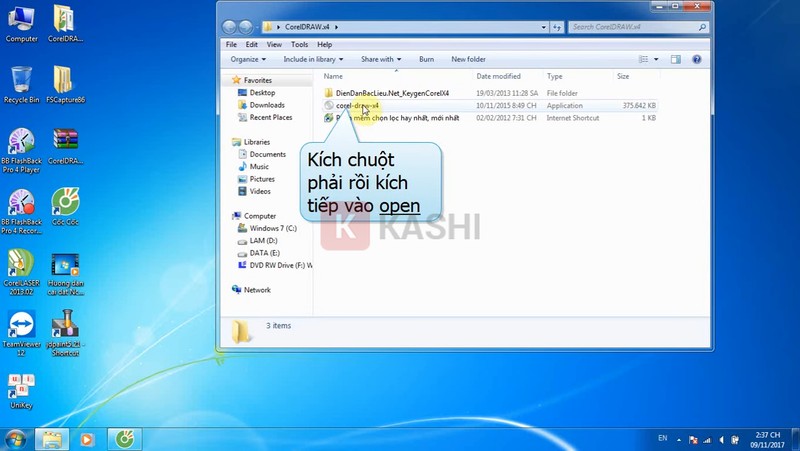Select the CorelDRA... WinRAR archive icon
The image size is (800, 451).
coord(65,146)
